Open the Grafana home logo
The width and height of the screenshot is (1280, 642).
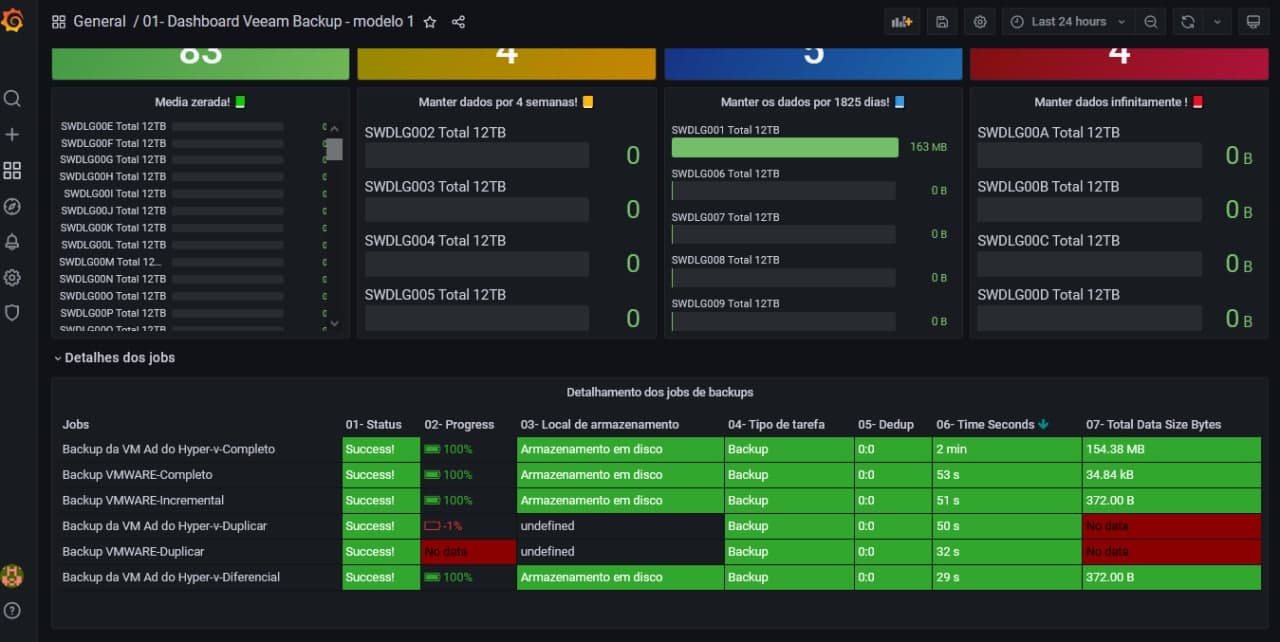tap(12, 20)
